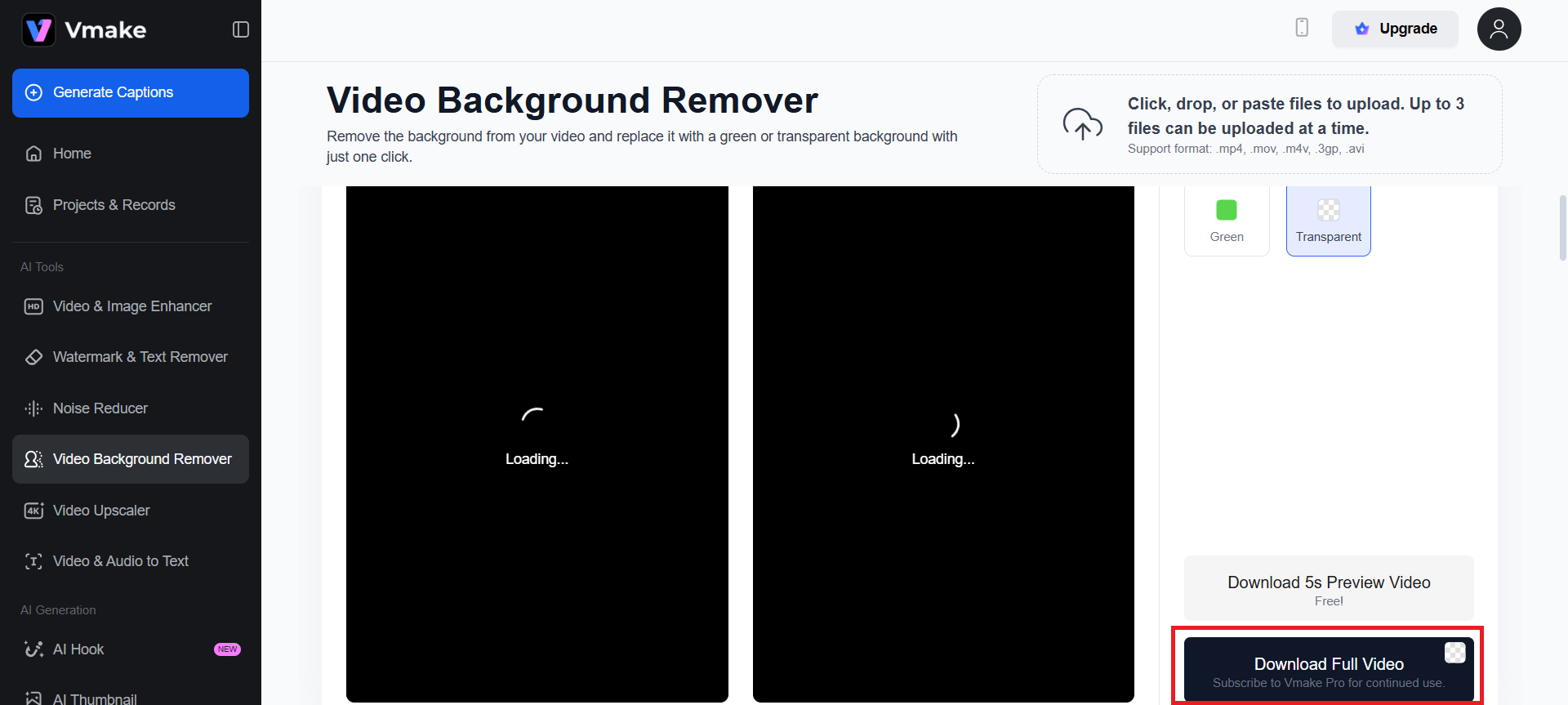Click the Vmake logo icon
Viewport: 1568px width, 705px height.
click(x=38, y=30)
